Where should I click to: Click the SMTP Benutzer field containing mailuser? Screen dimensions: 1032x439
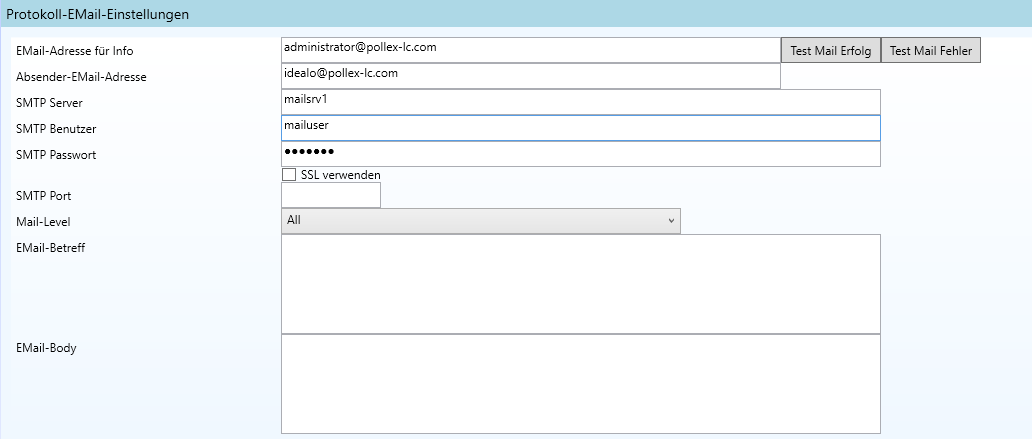pyautogui.click(x=580, y=128)
